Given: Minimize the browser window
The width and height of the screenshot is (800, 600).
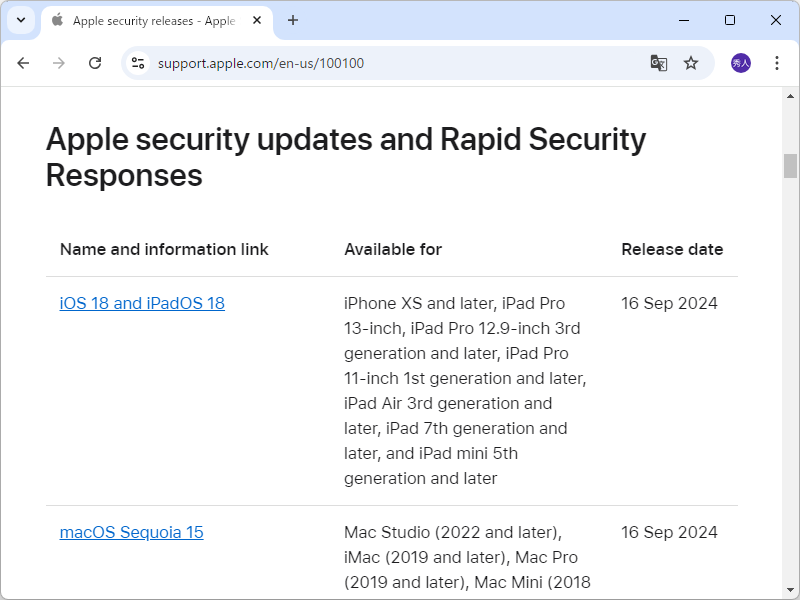Looking at the screenshot, I should point(684,20).
